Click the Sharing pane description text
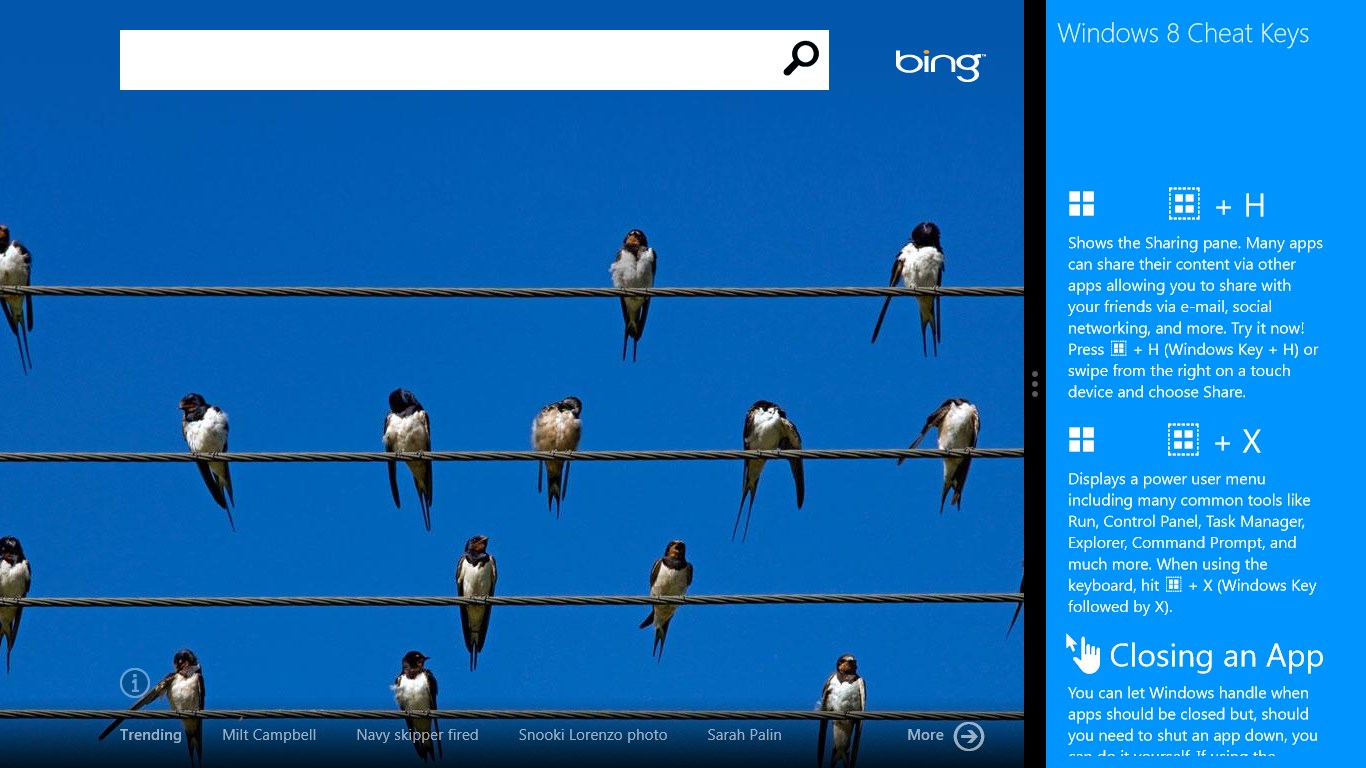1366x768 pixels. pos(1195,317)
